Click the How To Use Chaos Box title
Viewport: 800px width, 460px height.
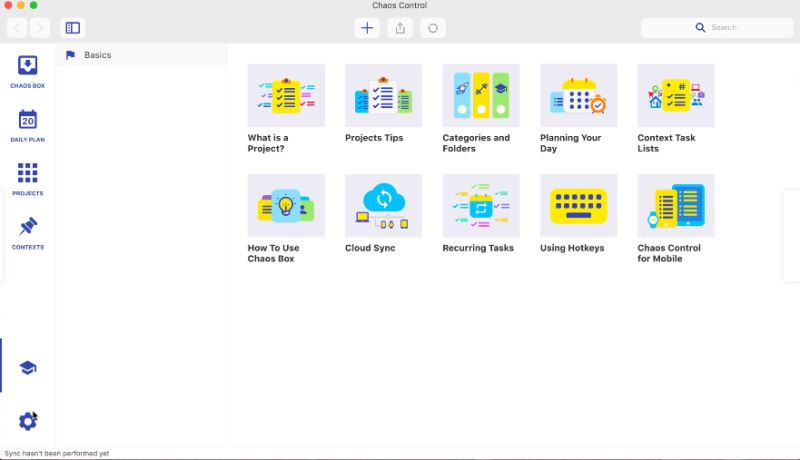pos(273,253)
